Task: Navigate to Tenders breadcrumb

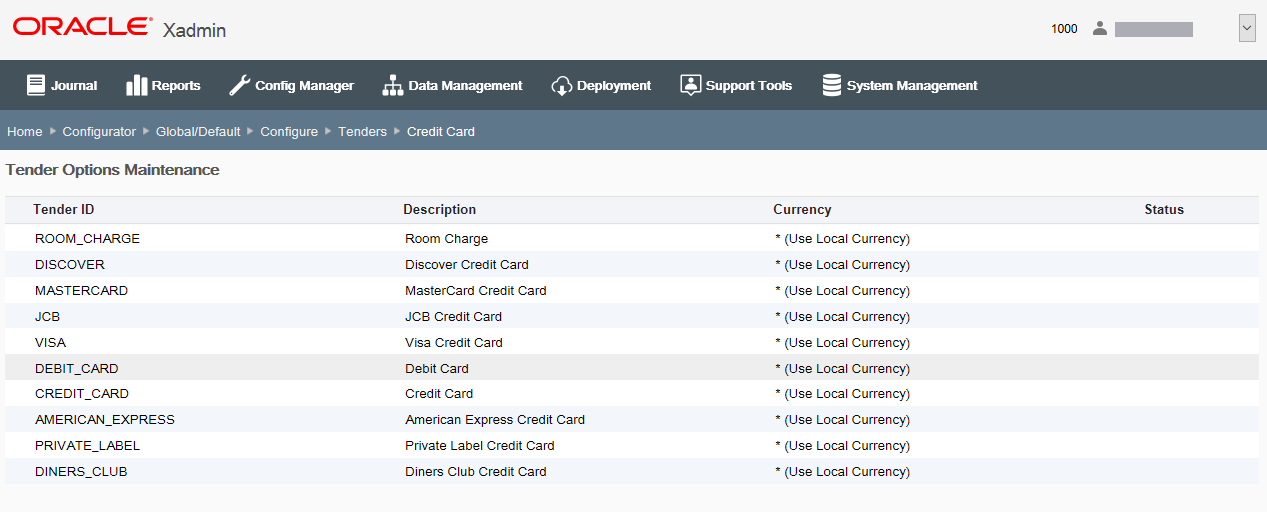Action: [x=362, y=131]
